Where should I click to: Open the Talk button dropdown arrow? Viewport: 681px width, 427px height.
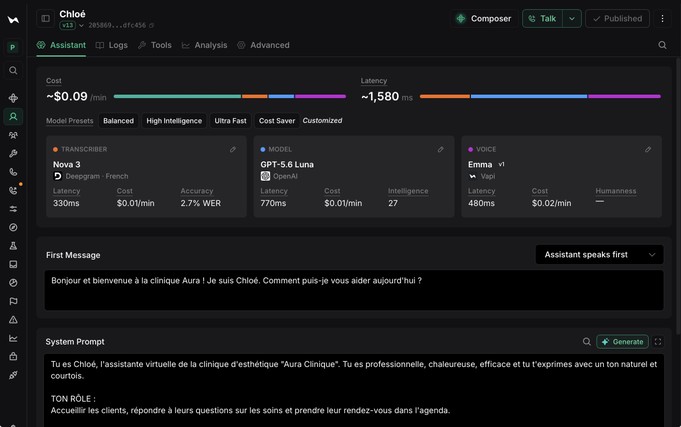pos(572,19)
